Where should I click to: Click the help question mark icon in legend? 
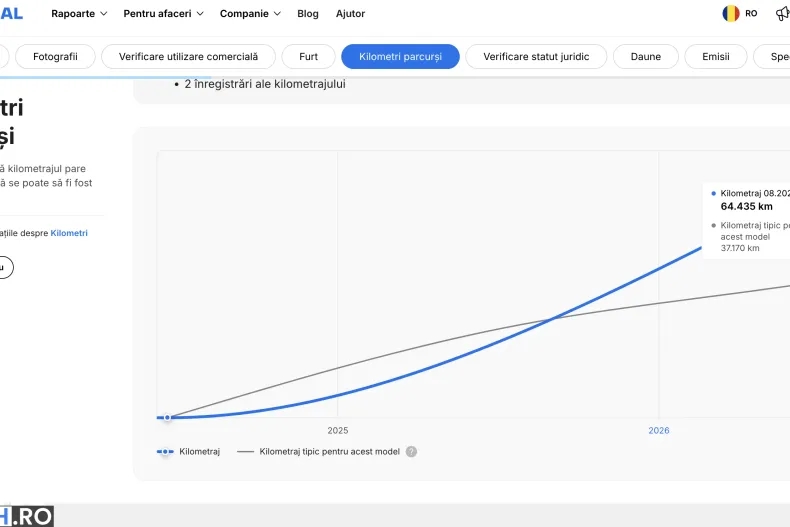pos(411,451)
